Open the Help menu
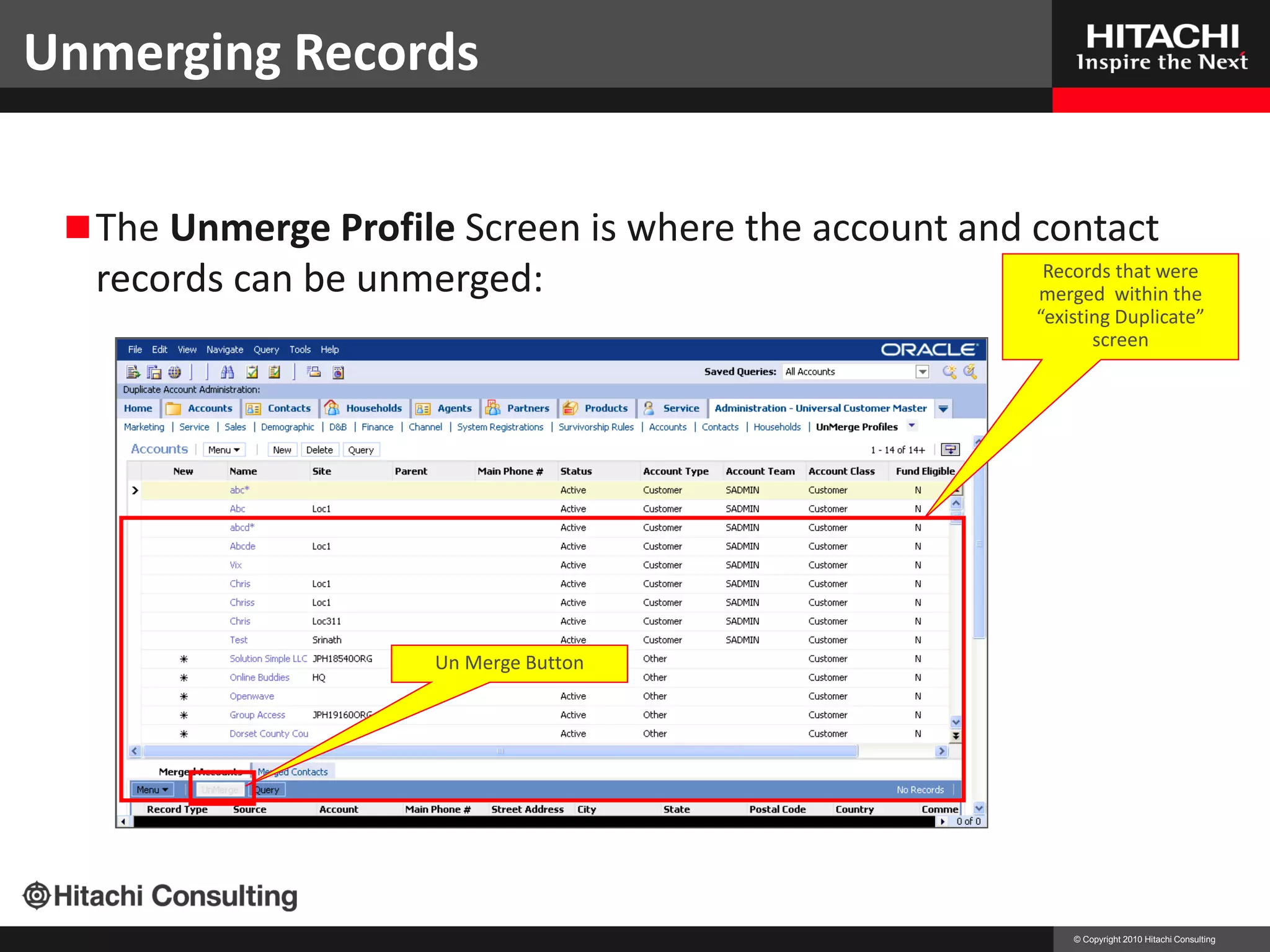The height and width of the screenshot is (952, 1270). [x=330, y=350]
